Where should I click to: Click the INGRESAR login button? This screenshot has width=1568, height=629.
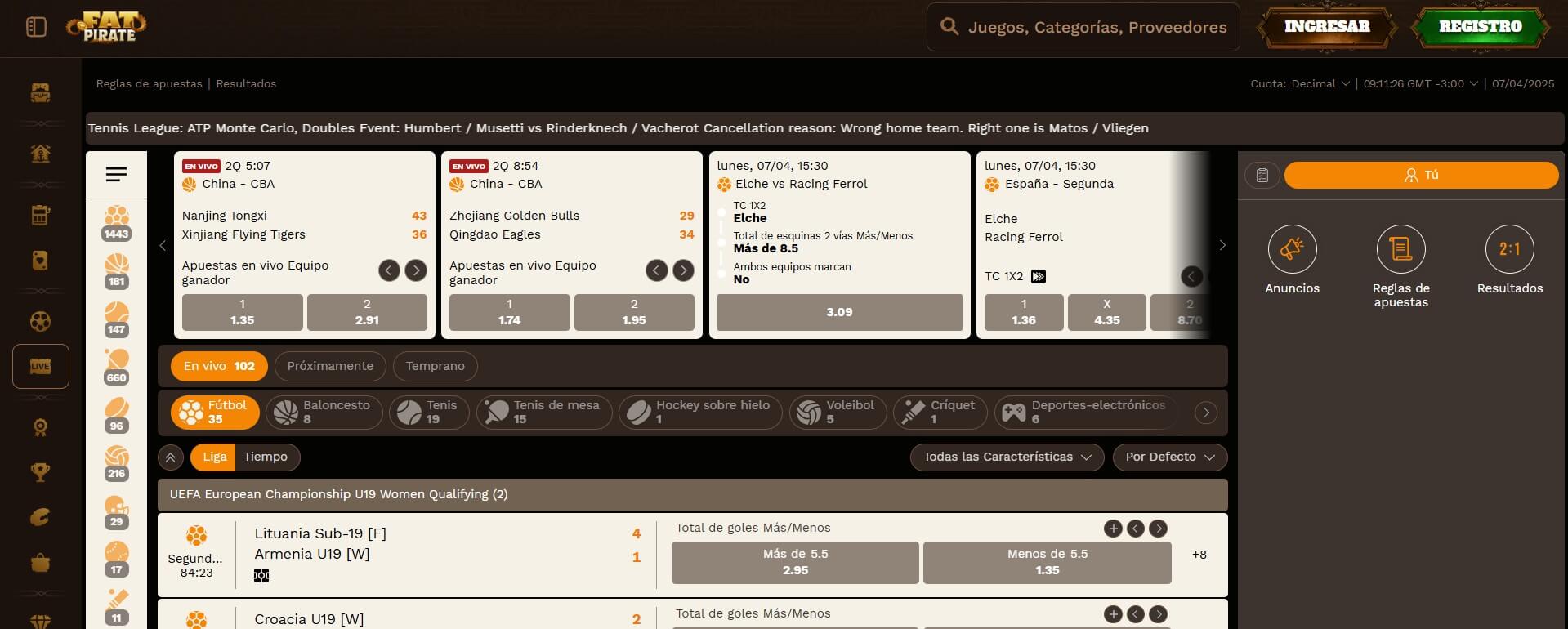coord(1327,27)
